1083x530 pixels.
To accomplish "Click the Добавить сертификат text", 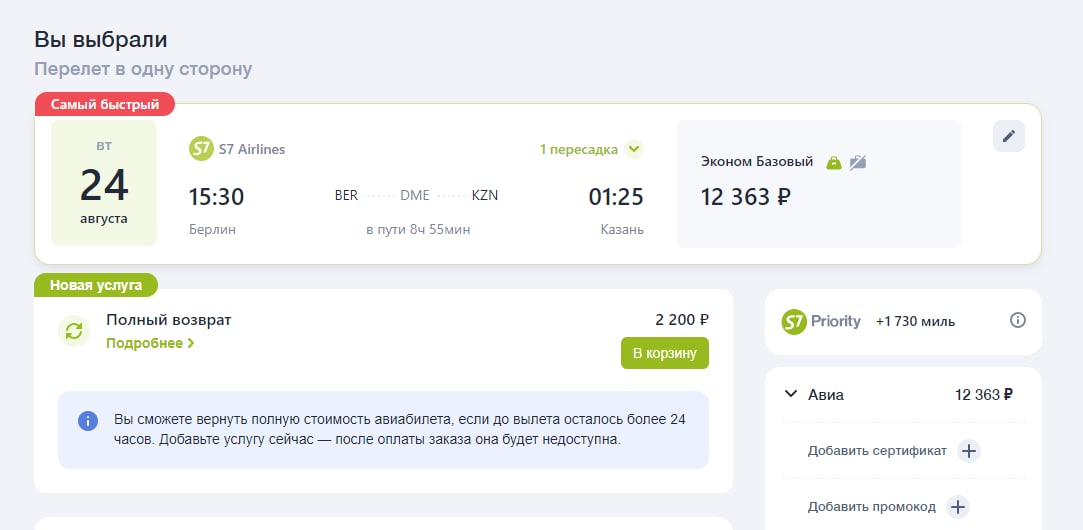I will [877, 451].
